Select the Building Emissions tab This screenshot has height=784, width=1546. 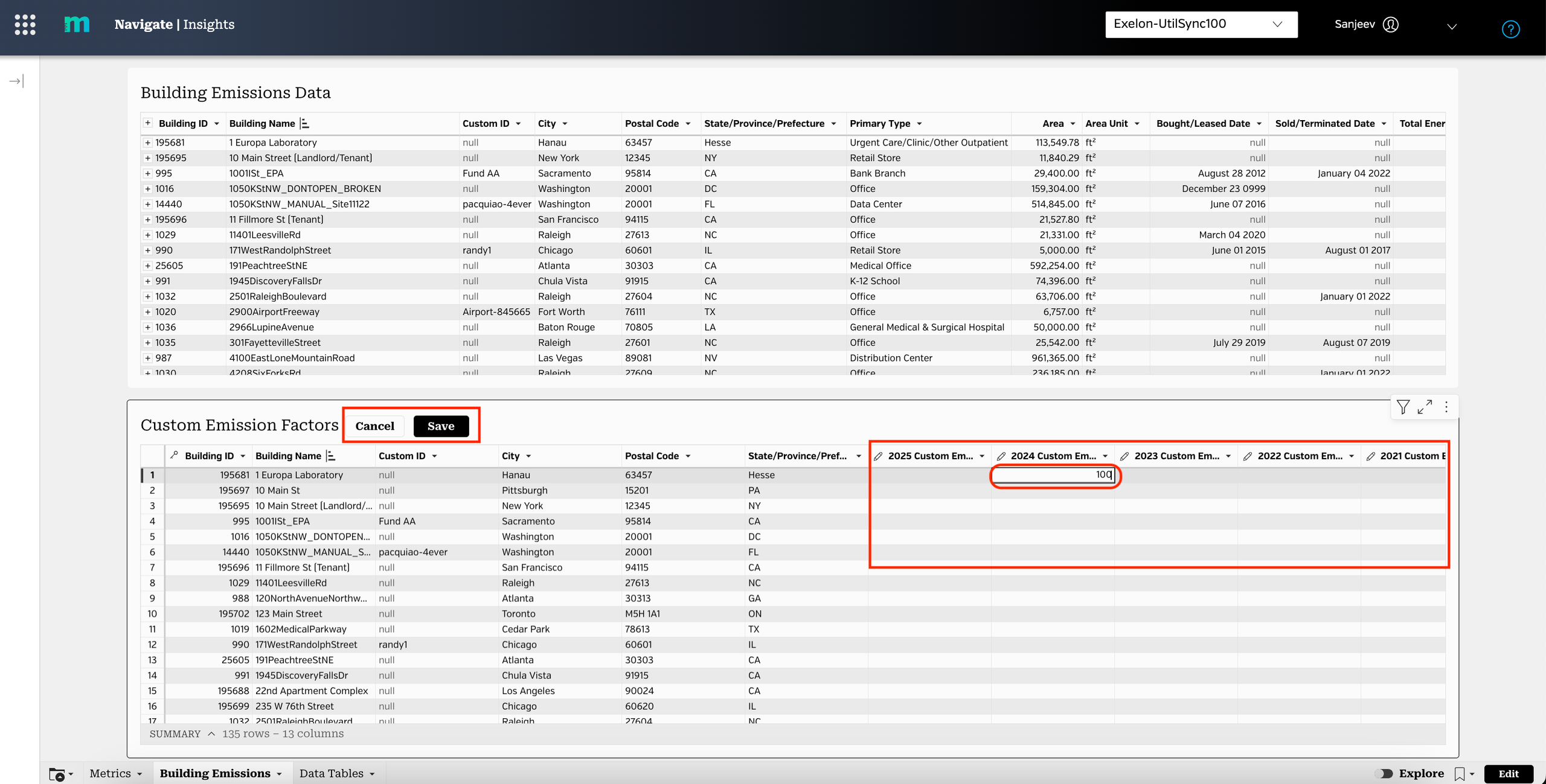tap(215, 774)
